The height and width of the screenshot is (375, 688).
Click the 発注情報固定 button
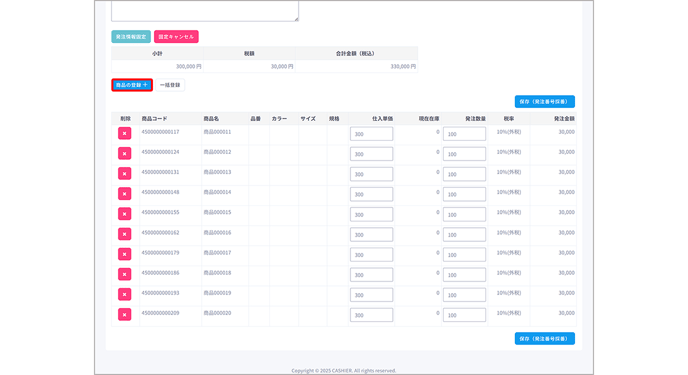coord(131,37)
